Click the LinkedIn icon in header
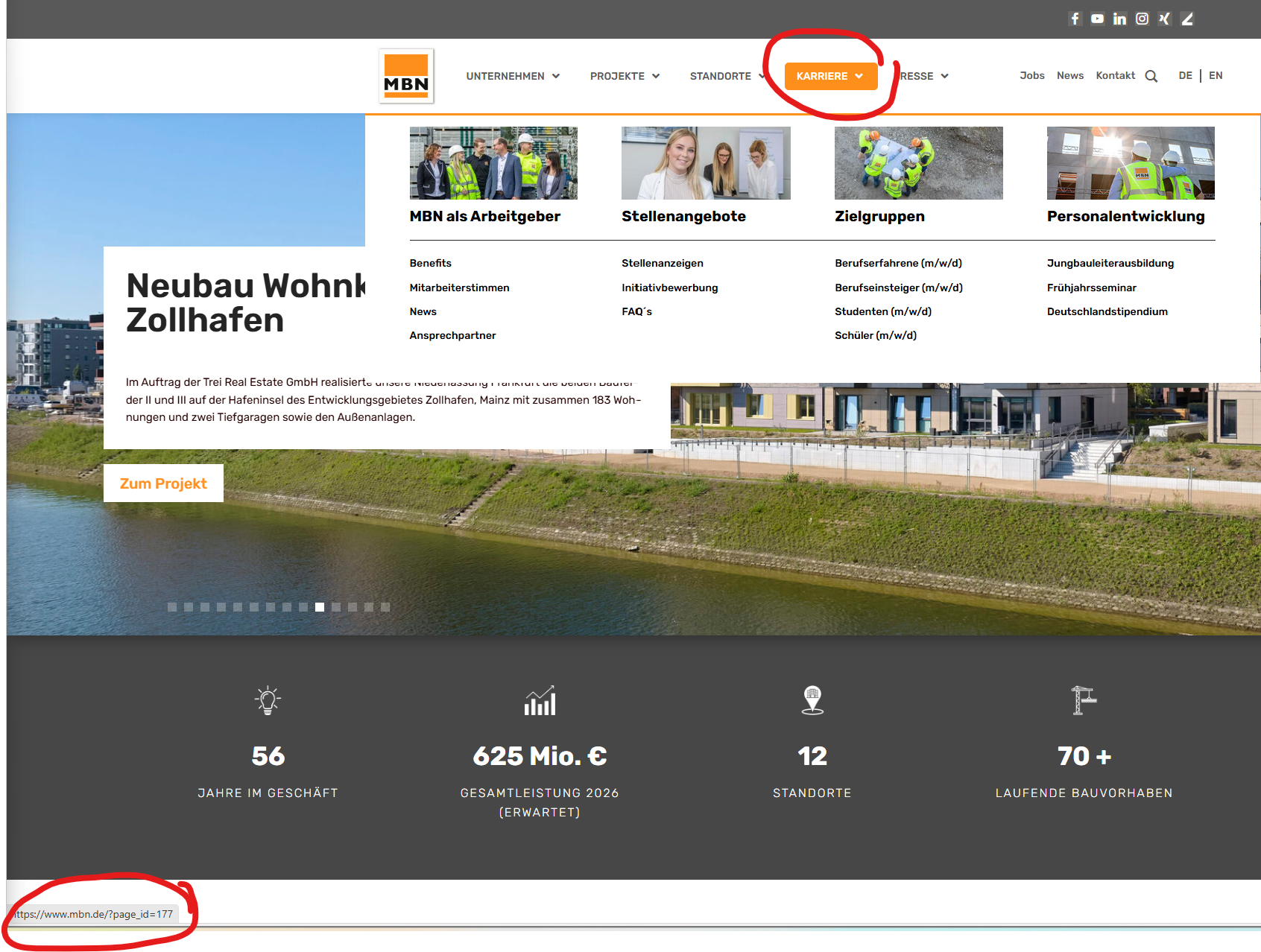Viewport: 1261px width, 952px height. 1119,19
